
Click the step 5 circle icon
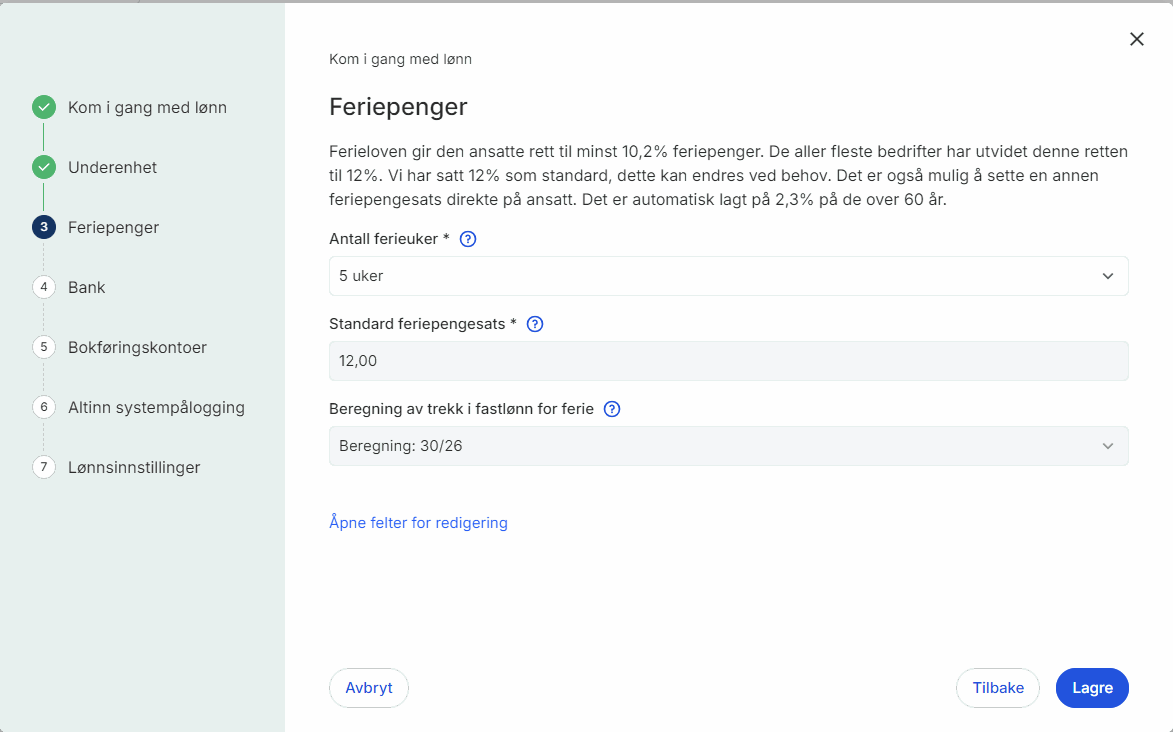tap(44, 347)
